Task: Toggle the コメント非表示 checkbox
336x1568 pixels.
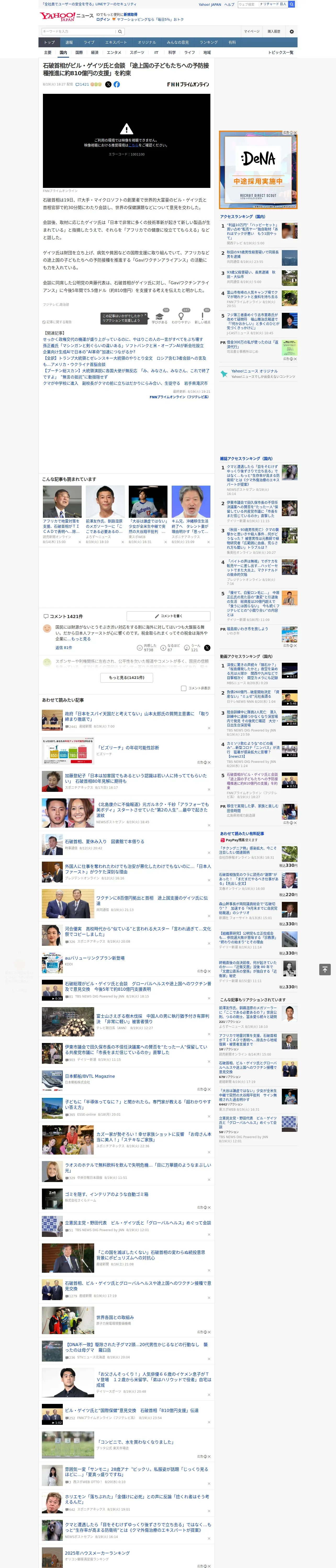Action: [x=183, y=688]
